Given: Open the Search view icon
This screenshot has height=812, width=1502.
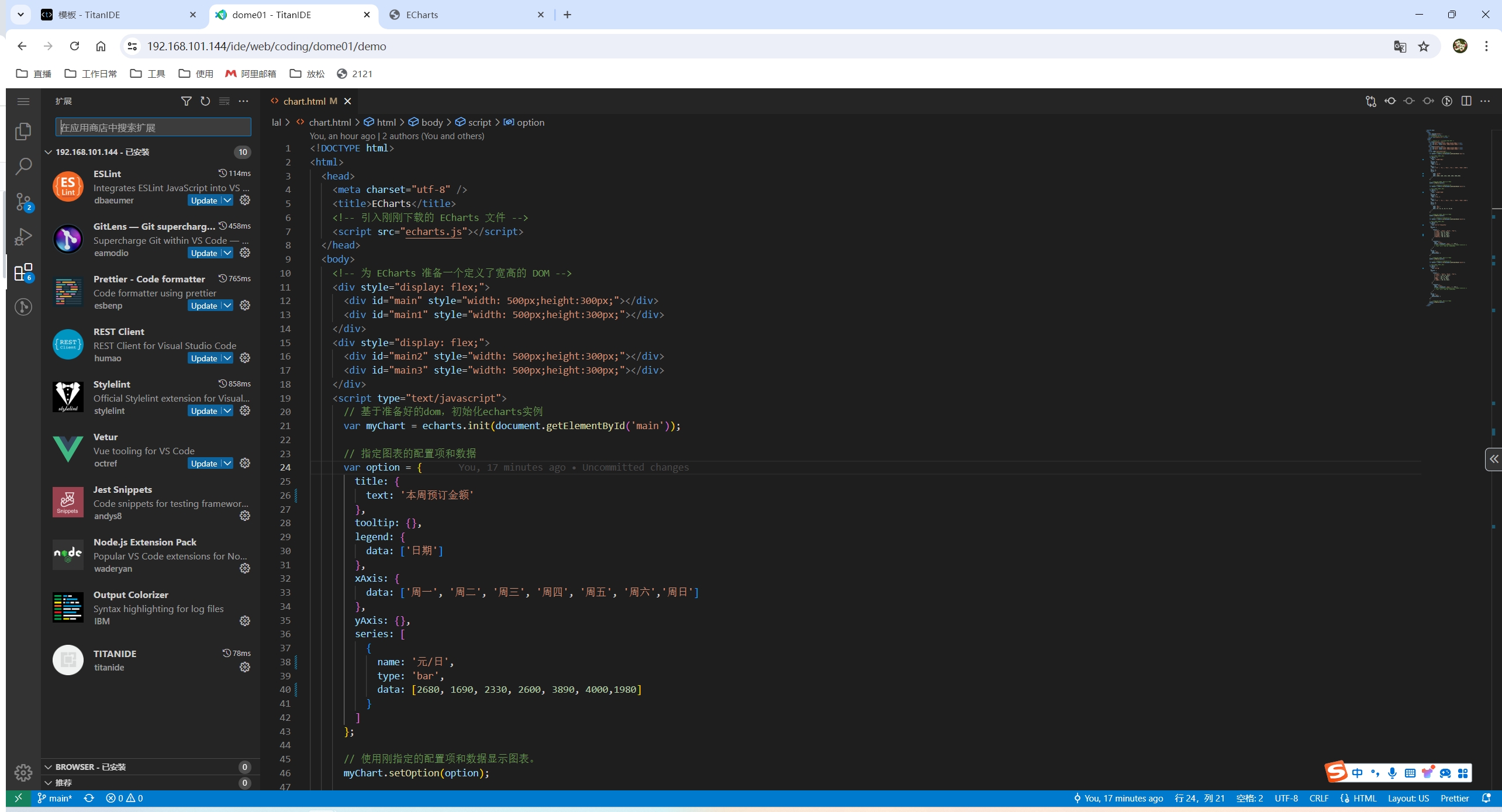Looking at the screenshot, I should click(x=23, y=167).
